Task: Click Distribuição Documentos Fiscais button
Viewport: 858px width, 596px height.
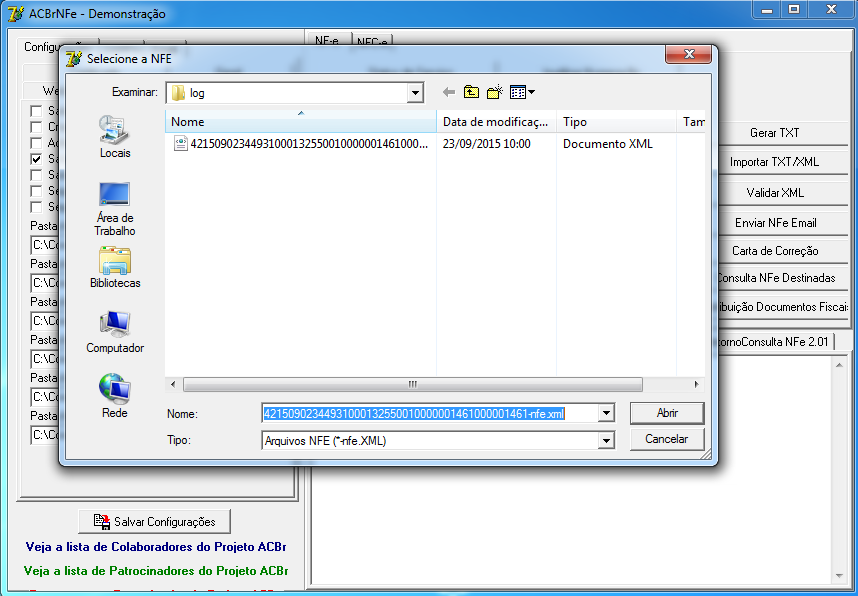Action: (782, 307)
